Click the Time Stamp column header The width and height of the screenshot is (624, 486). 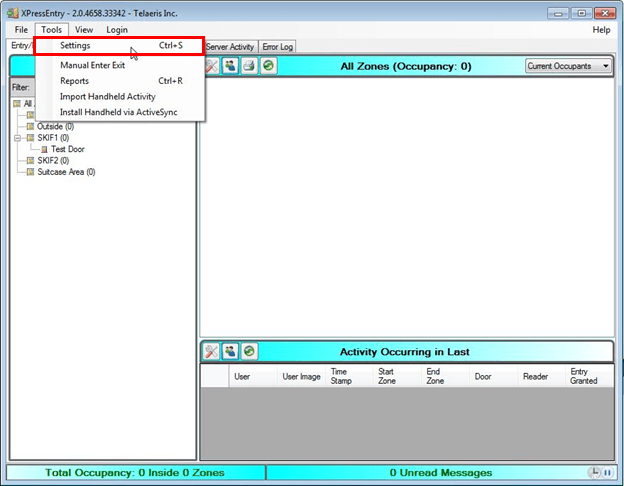pos(349,376)
